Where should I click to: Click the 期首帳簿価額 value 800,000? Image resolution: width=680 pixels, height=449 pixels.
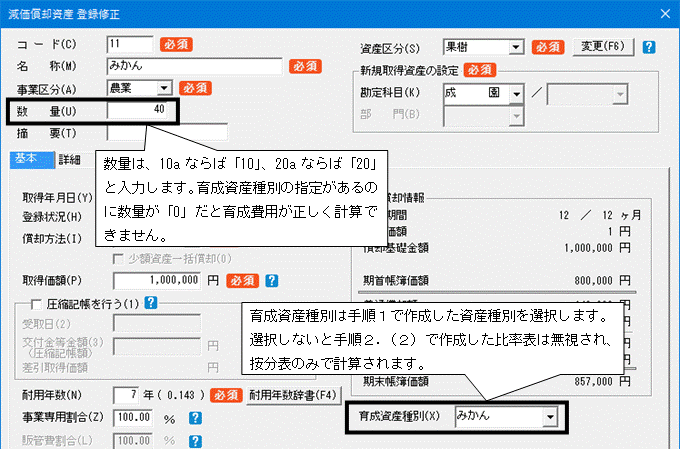coord(593,281)
